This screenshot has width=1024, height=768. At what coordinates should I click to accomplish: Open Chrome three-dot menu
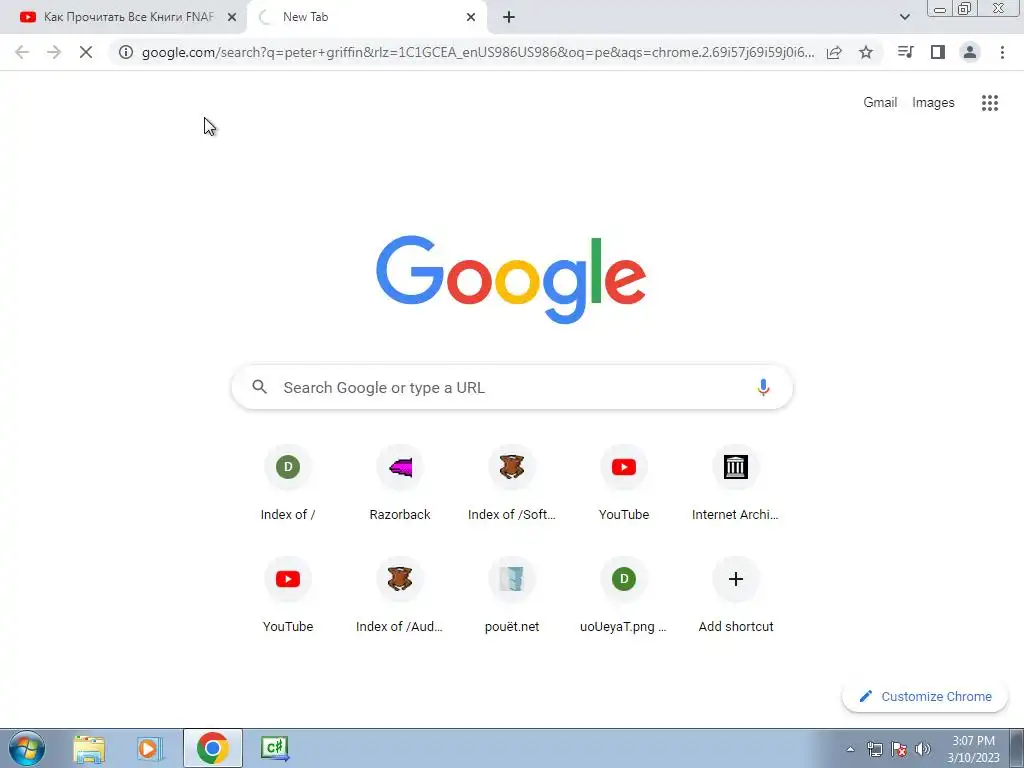[1002, 52]
